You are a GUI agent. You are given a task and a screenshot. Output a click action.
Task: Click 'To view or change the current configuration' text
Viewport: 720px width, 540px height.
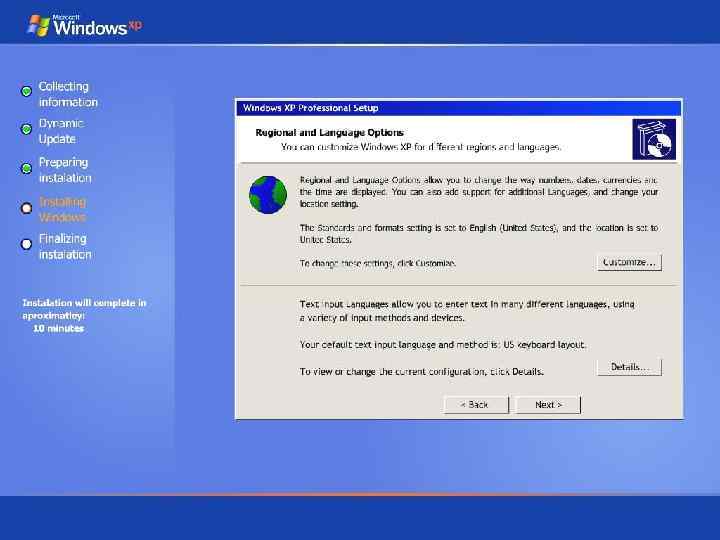(422, 371)
